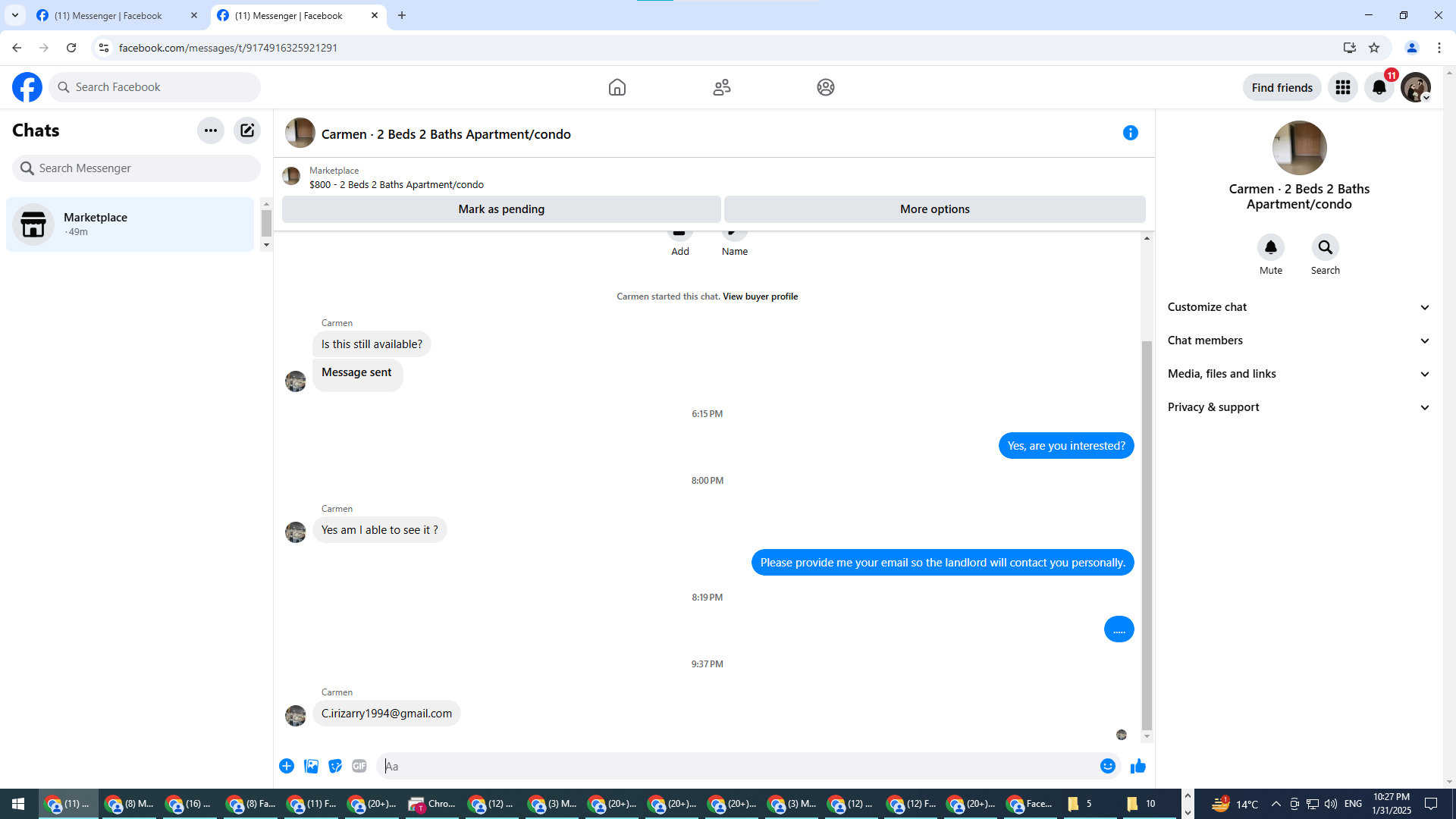Viewport: 1456px width, 819px height.
Task: Open a new browser tab
Action: point(402,15)
